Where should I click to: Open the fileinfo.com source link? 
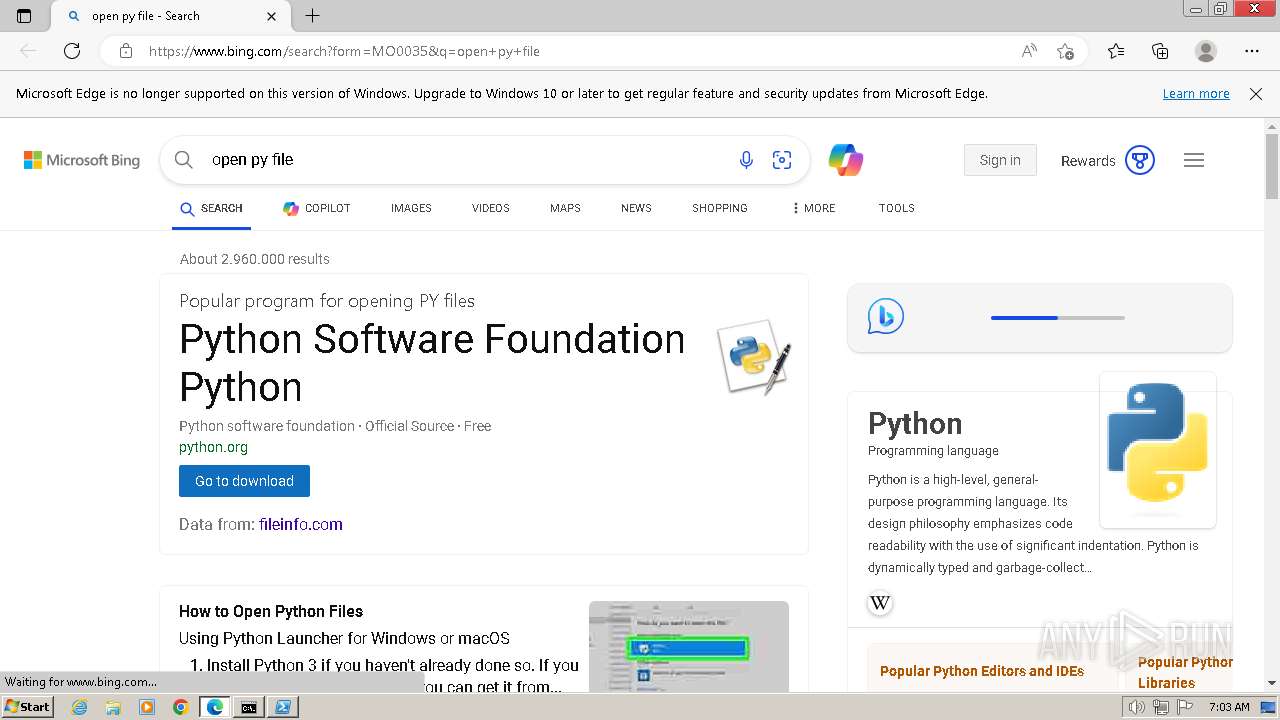point(300,524)
